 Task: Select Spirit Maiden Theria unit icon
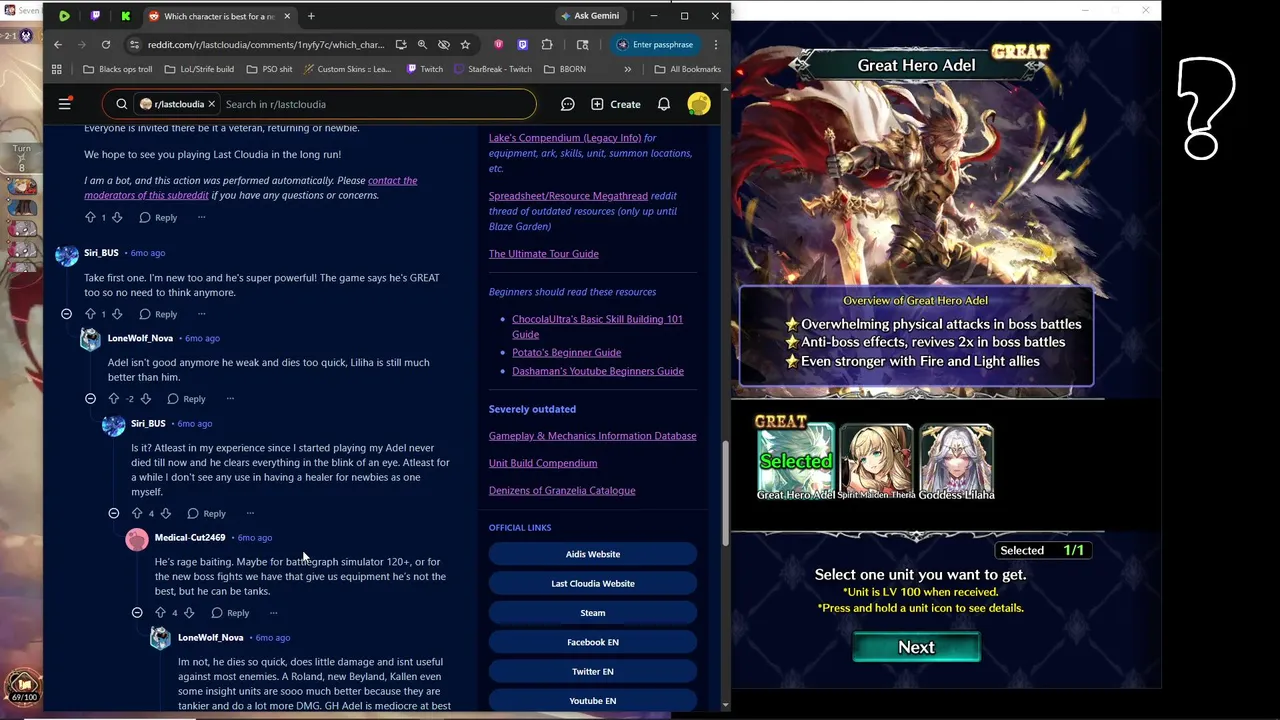point(876,460)
